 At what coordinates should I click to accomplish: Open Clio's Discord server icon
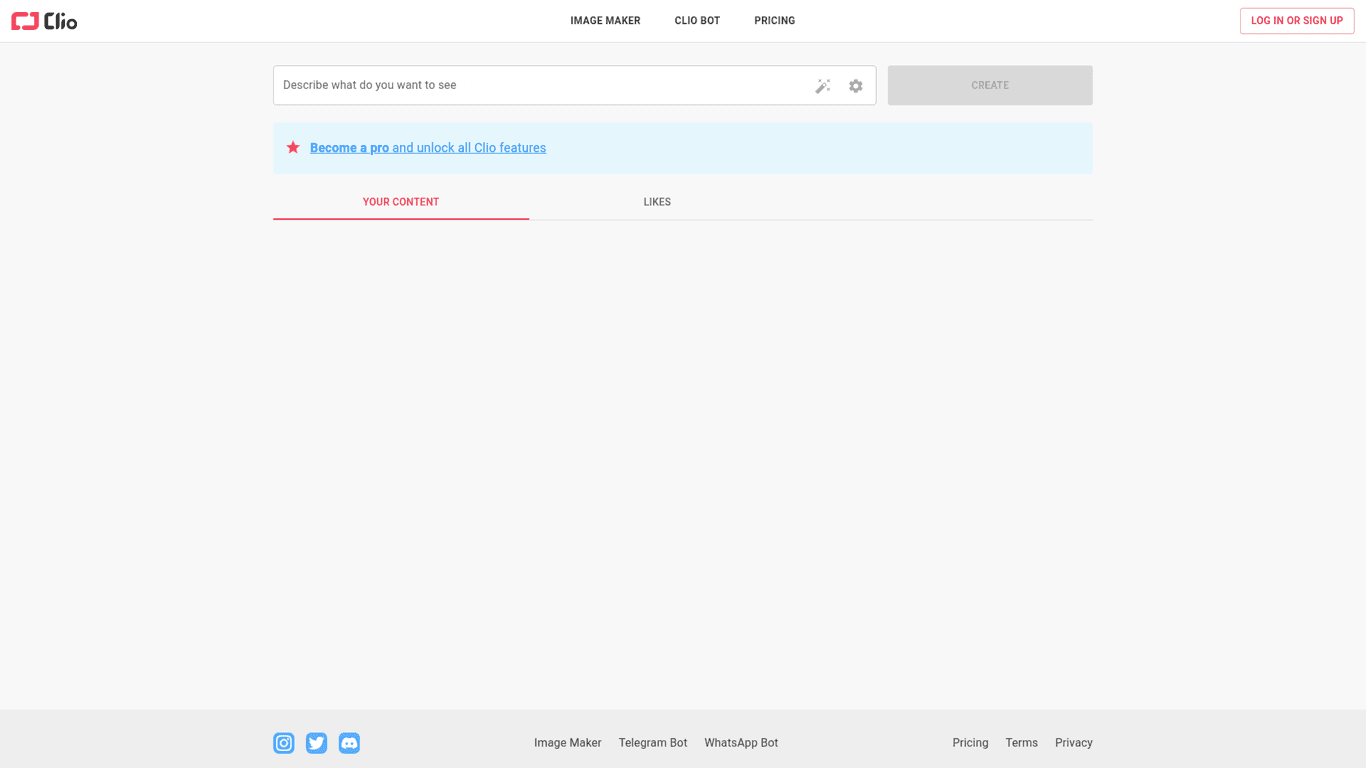tap(349, 743)
